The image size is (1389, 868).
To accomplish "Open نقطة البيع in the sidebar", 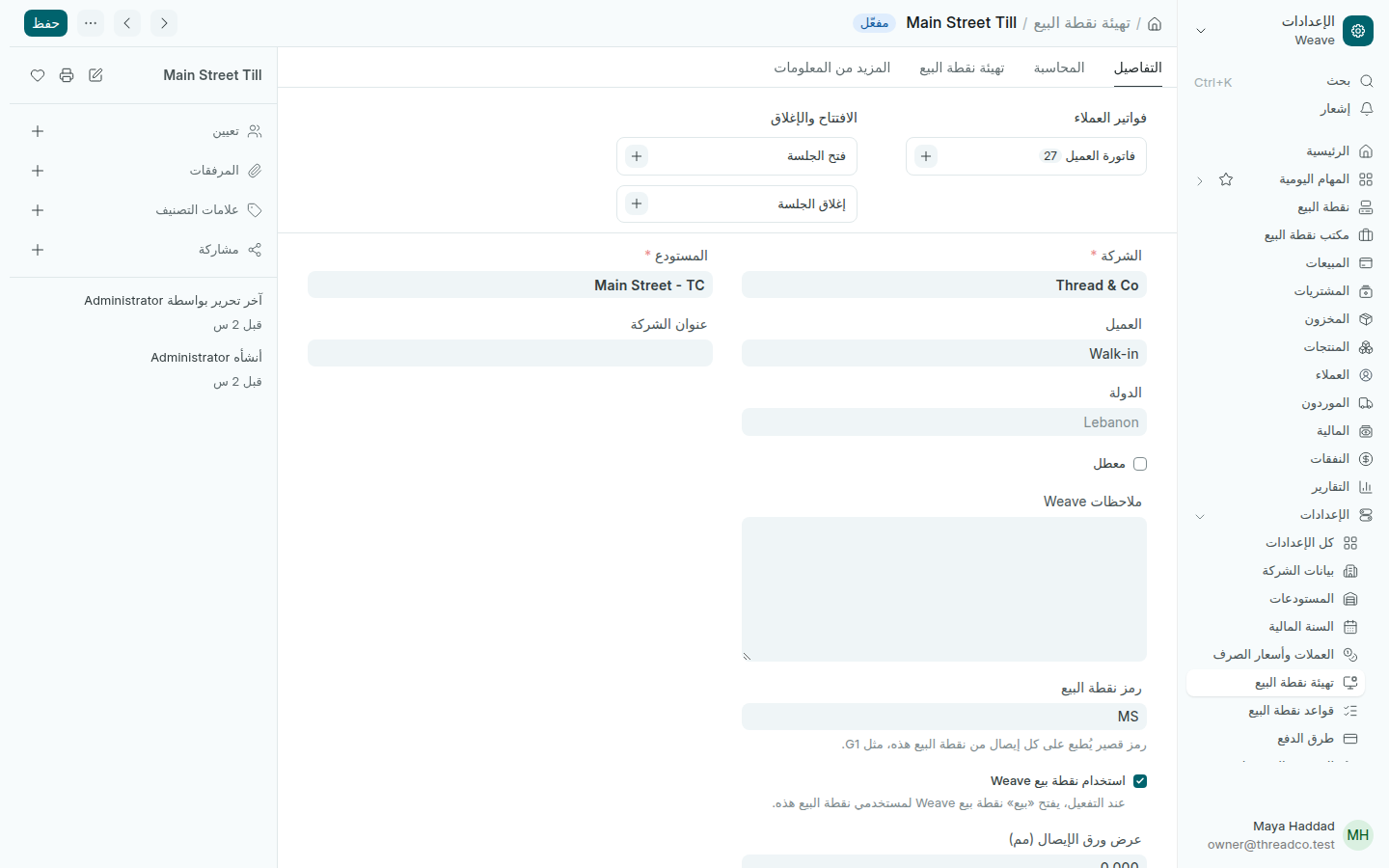I will click(x=1281, y=207).
